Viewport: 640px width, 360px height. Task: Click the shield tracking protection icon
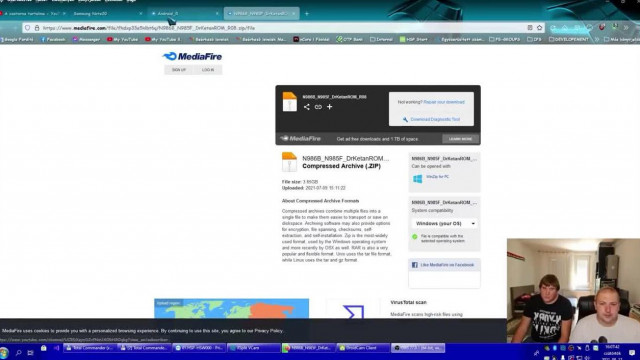[x=27, y=28]
